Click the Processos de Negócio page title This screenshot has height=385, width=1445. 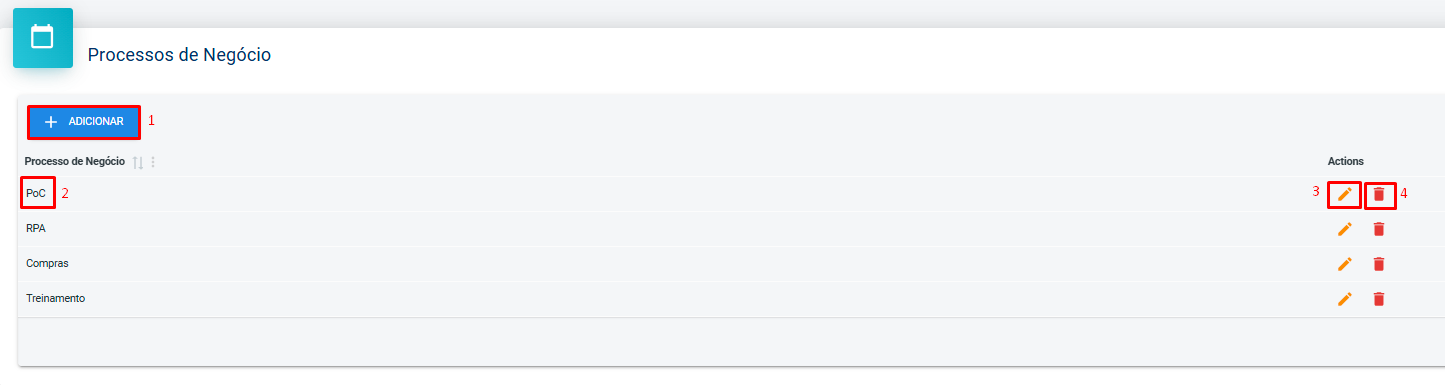pyautogui.click(x=179, y=55)
